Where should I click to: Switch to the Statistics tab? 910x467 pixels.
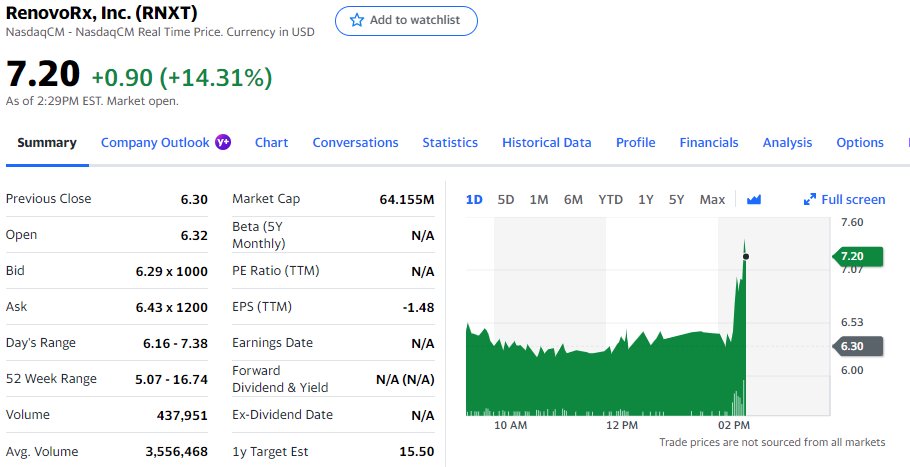[450, 143]
